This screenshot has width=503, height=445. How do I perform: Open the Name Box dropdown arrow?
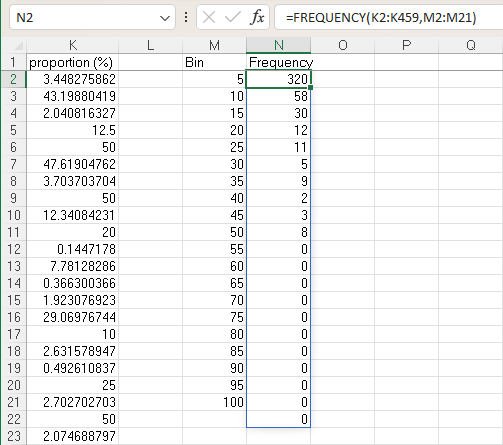point(165,18)
